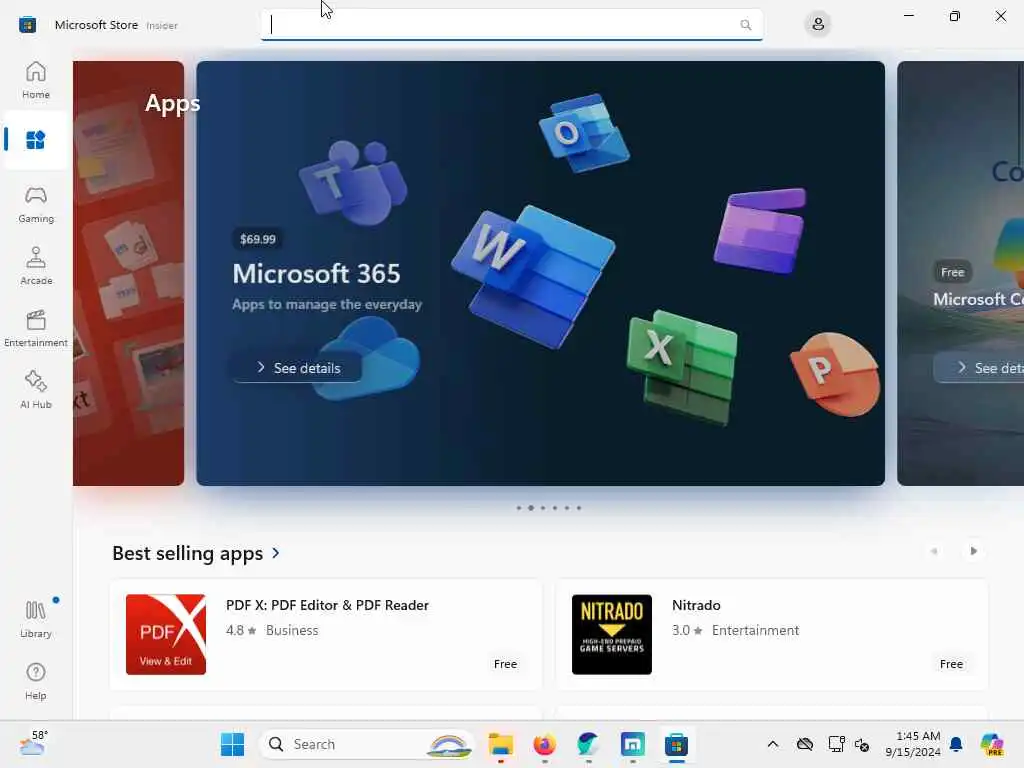
Task: Open the Microsoft 365 hero banner
Action: pyautogui.click(x=540, y=273)
